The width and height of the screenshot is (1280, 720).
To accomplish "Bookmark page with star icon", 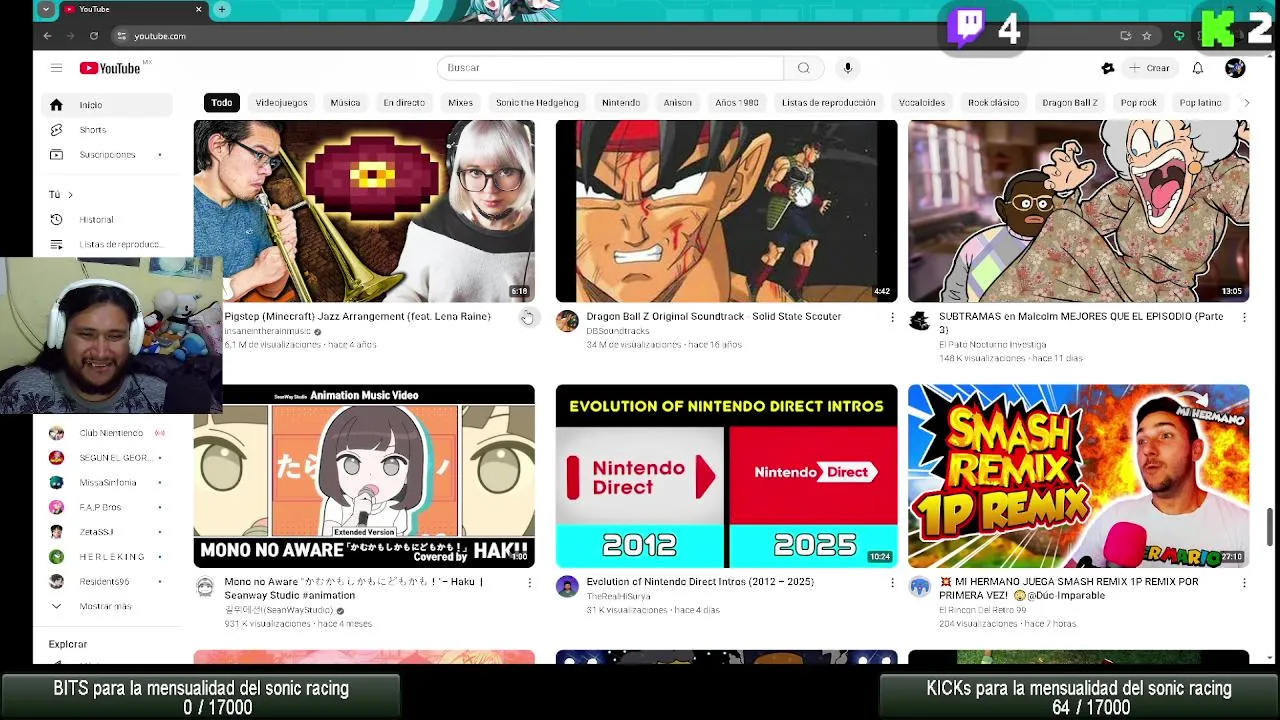I will 1147,36.
